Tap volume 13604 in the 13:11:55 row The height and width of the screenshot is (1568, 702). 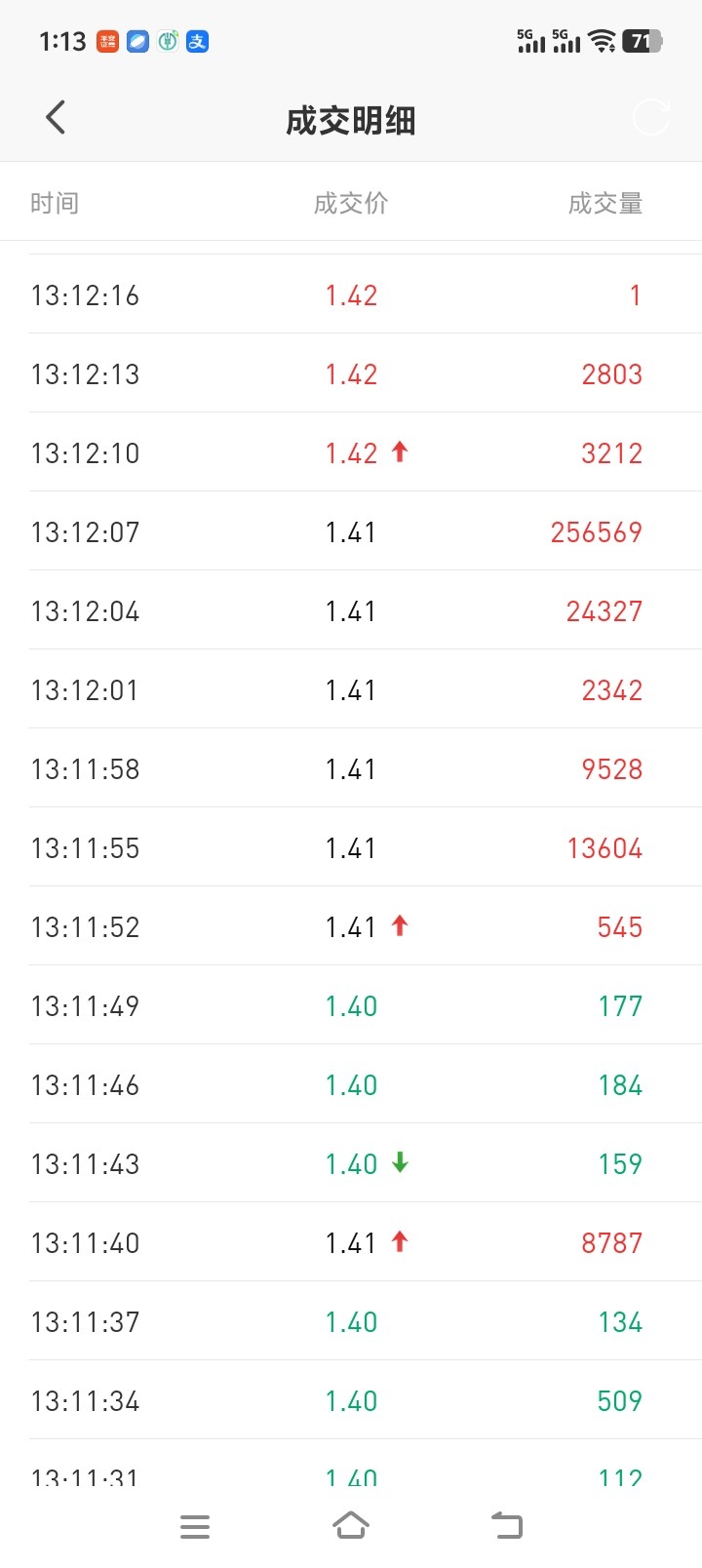click(604, 848)
